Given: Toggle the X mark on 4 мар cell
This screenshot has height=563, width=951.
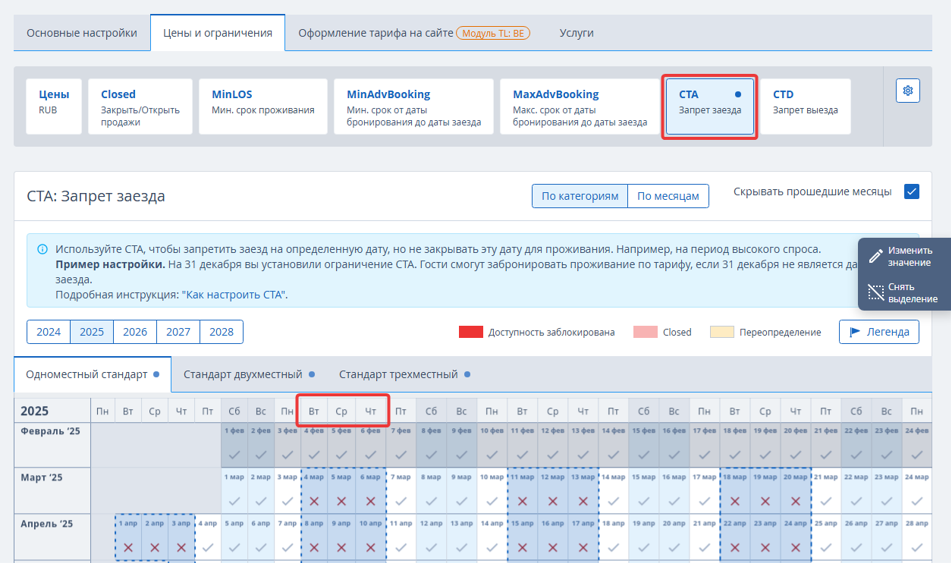Looking at the screenshot, I should click(314, 501).
